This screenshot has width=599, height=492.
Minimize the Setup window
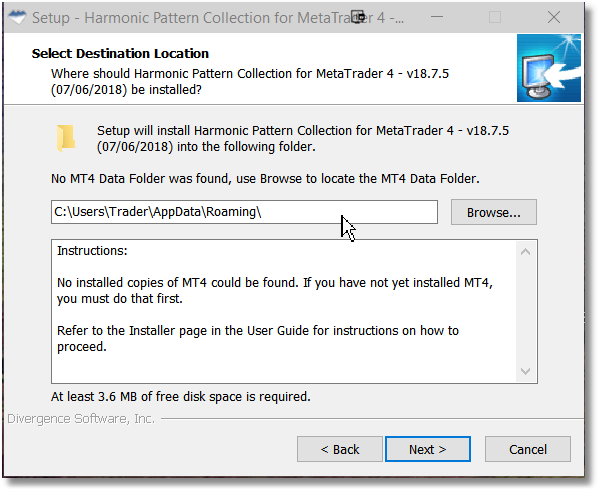[437, 17]
